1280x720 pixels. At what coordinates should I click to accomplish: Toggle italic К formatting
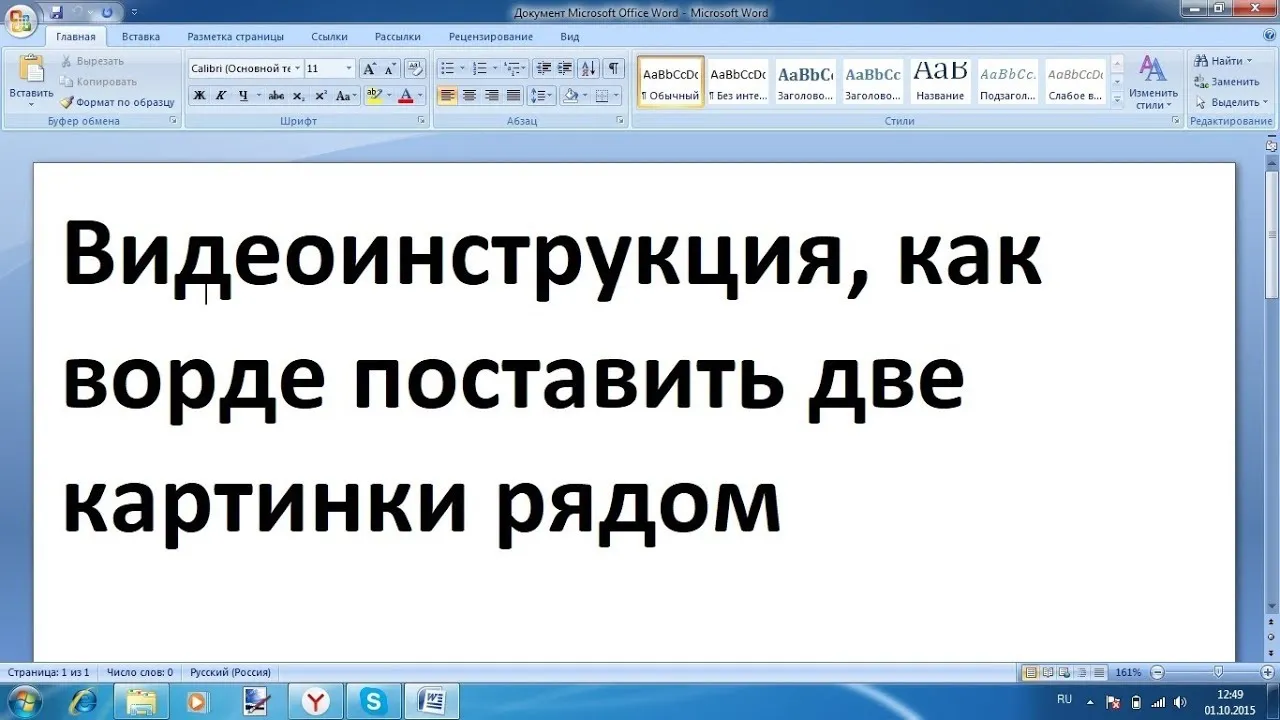(220, 96)
